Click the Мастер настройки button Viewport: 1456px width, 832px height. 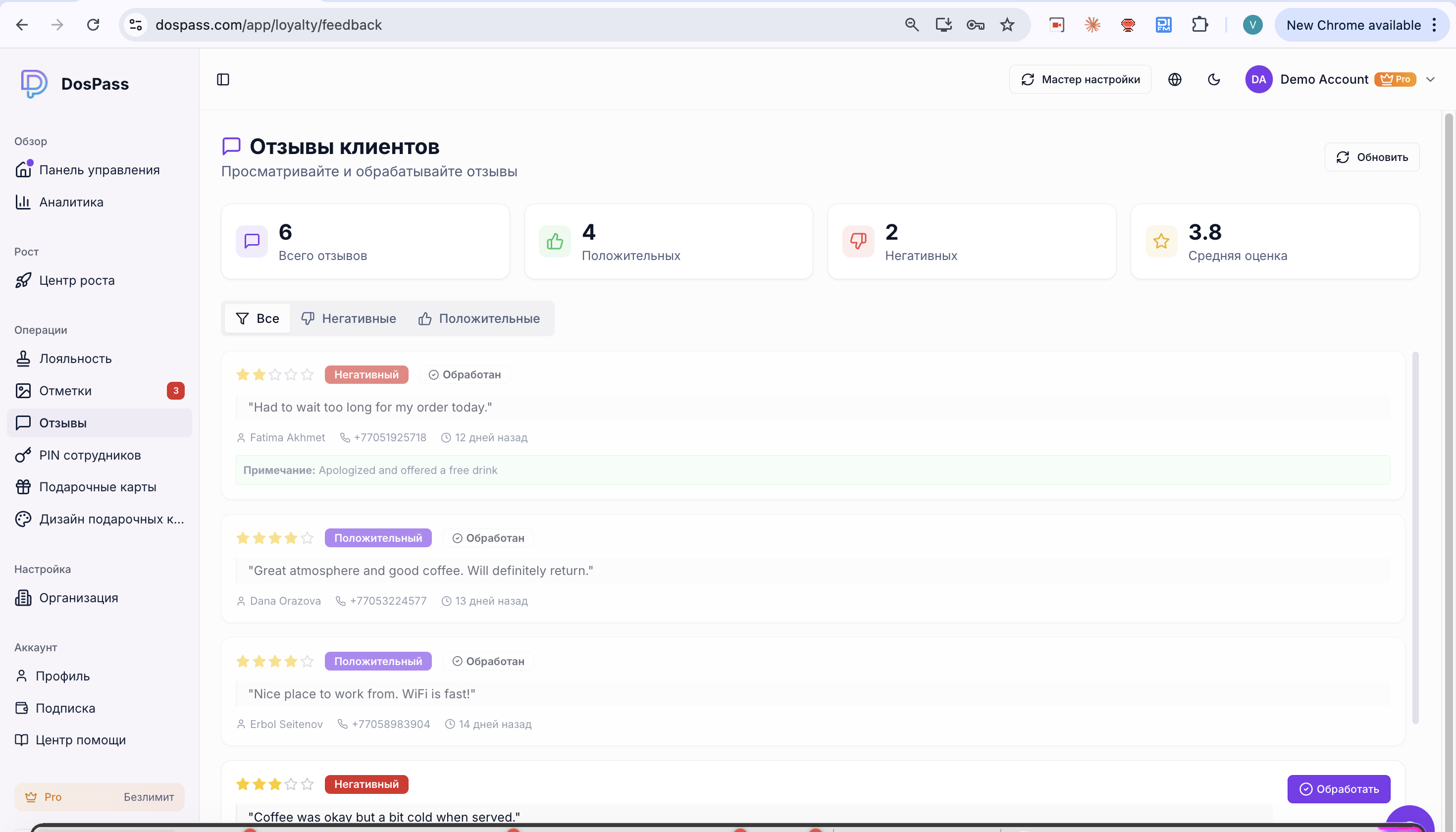(x=1080, y=79)
